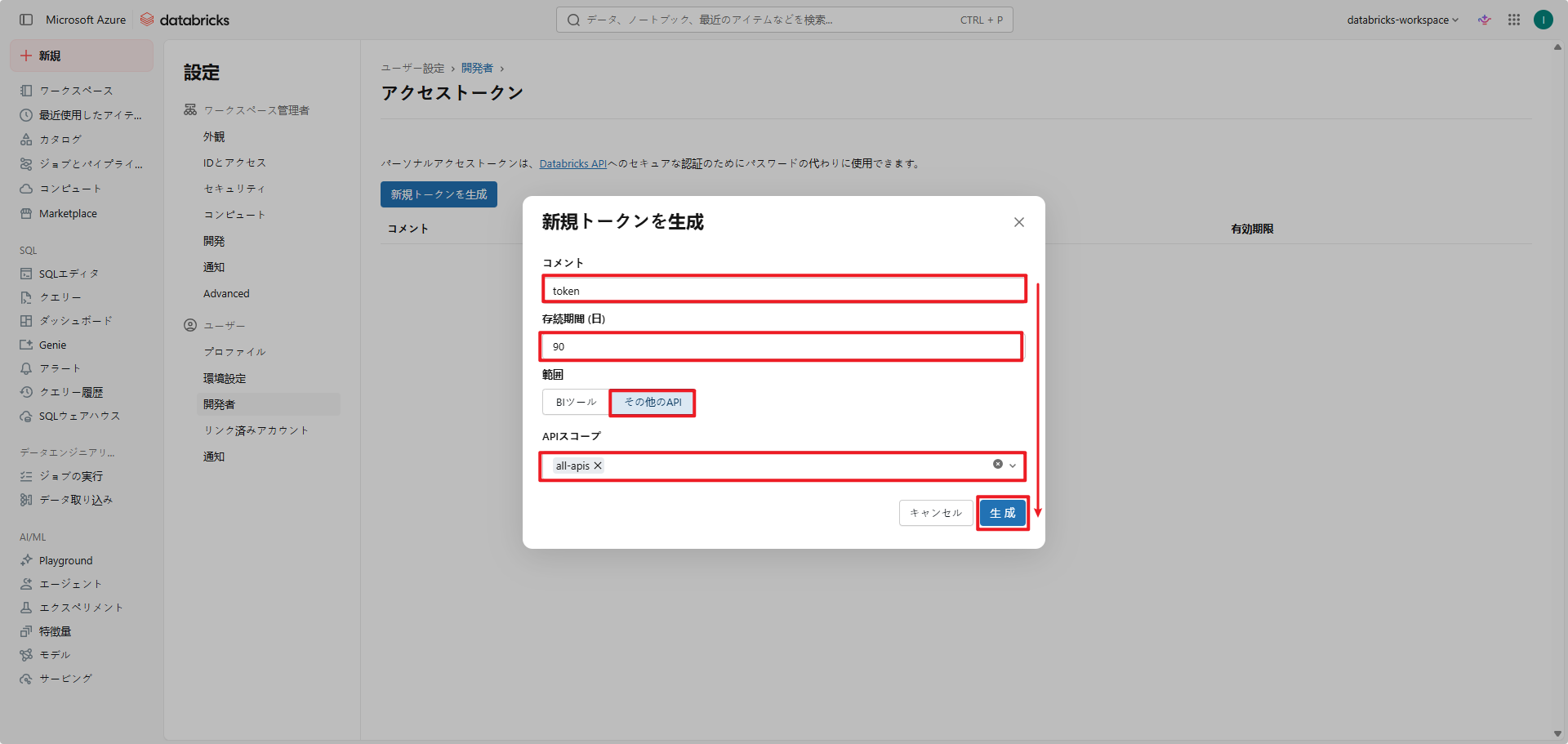Open the カタログ sidebar item
This screenshot has width=1568, height=744.
60,140
